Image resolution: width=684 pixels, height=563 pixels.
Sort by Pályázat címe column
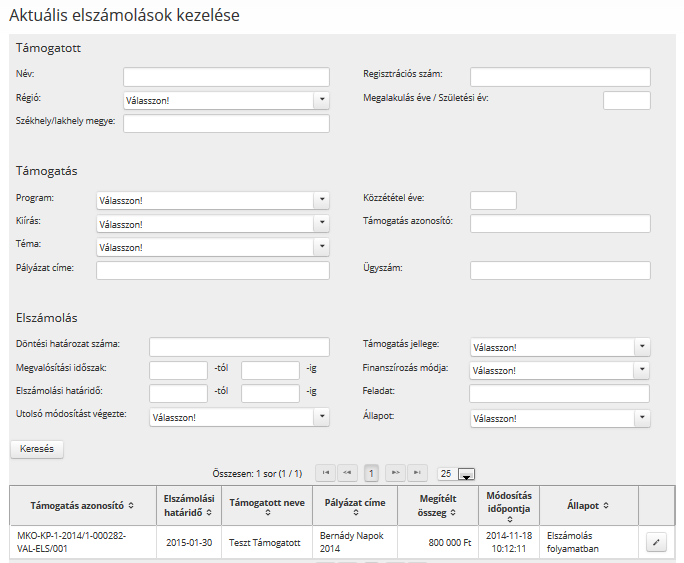(356, 513)
